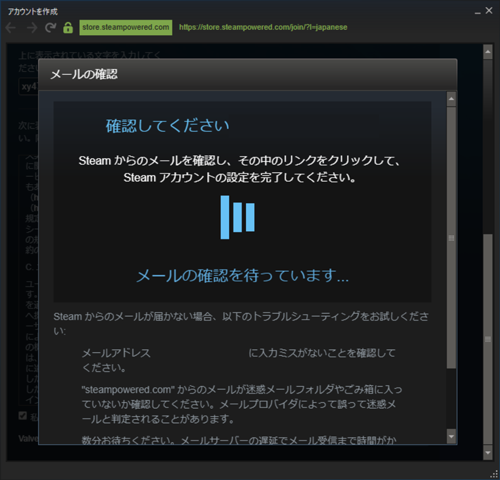Click the メールの確認 dialog title
The image size is (500, 480).
pyautogui.click(x=84, y=74)
